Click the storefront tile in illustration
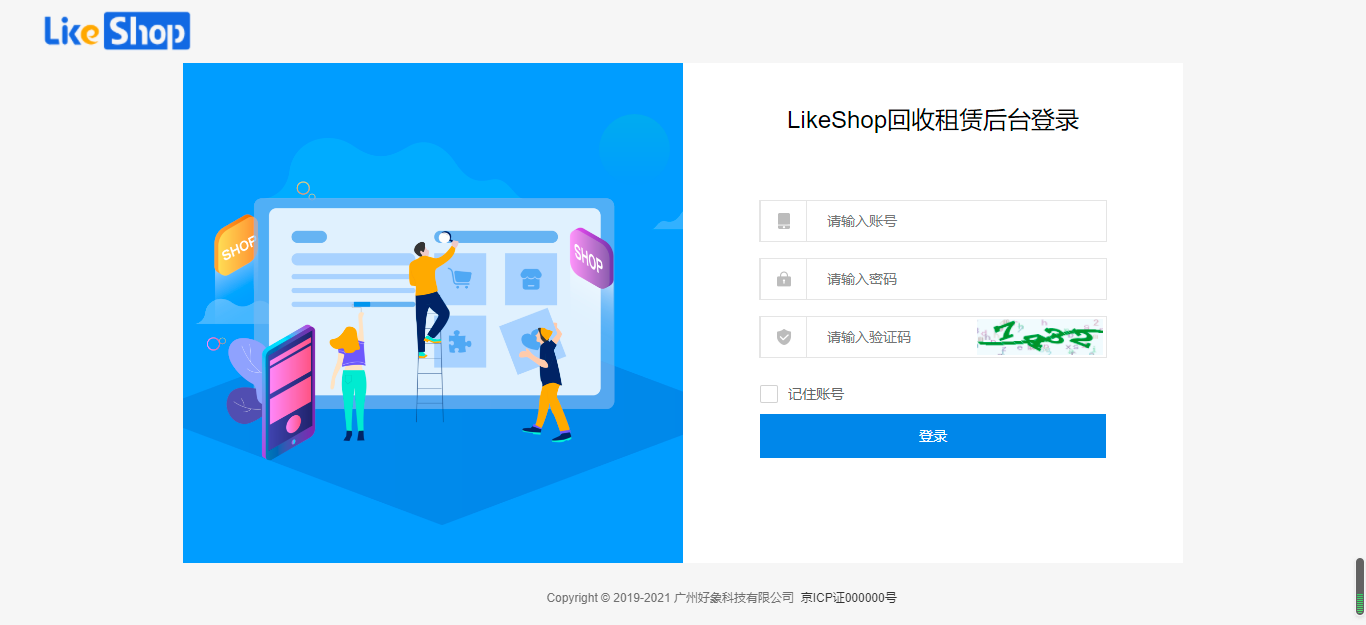 (x=531, y=279)
